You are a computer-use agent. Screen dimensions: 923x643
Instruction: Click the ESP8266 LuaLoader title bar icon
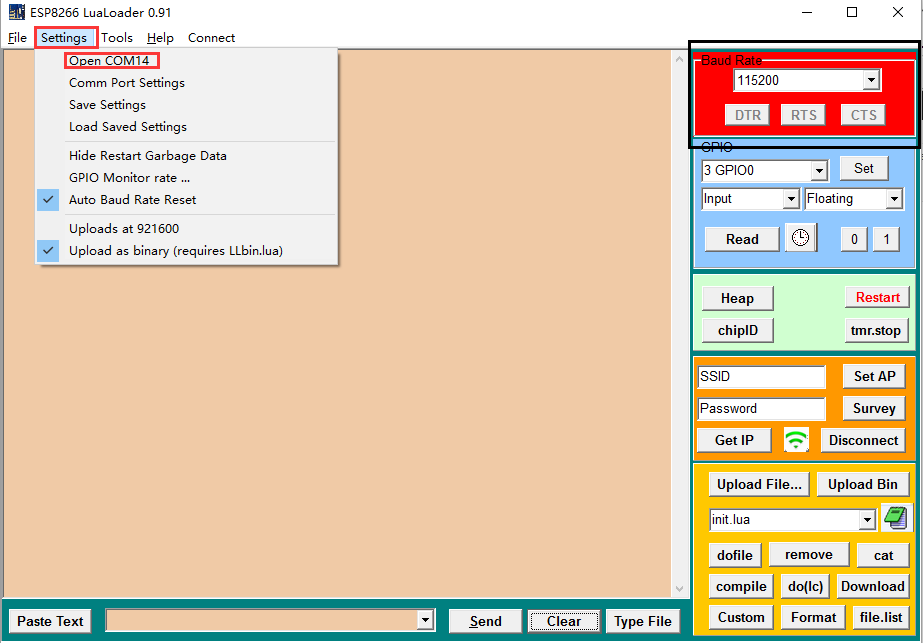tap(16, 12)
